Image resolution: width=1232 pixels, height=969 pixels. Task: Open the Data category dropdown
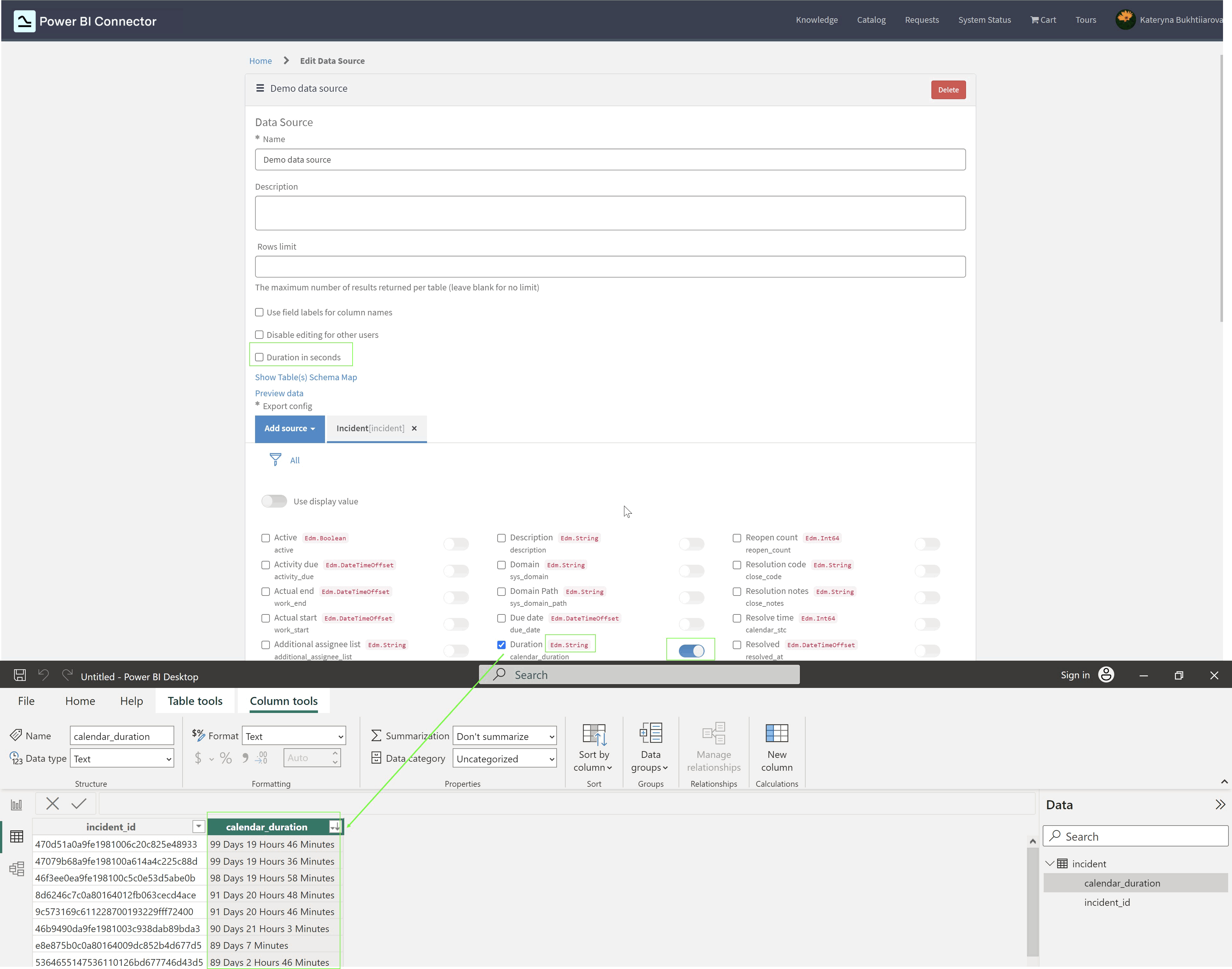coord(504,759)
